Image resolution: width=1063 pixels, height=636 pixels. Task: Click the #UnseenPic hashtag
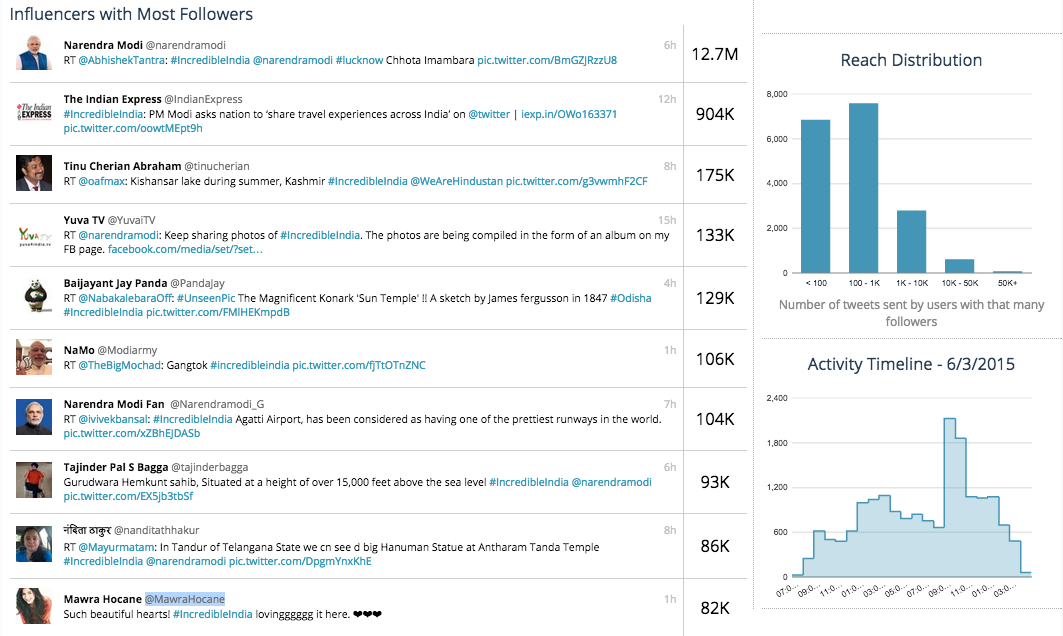coord(207,298)
